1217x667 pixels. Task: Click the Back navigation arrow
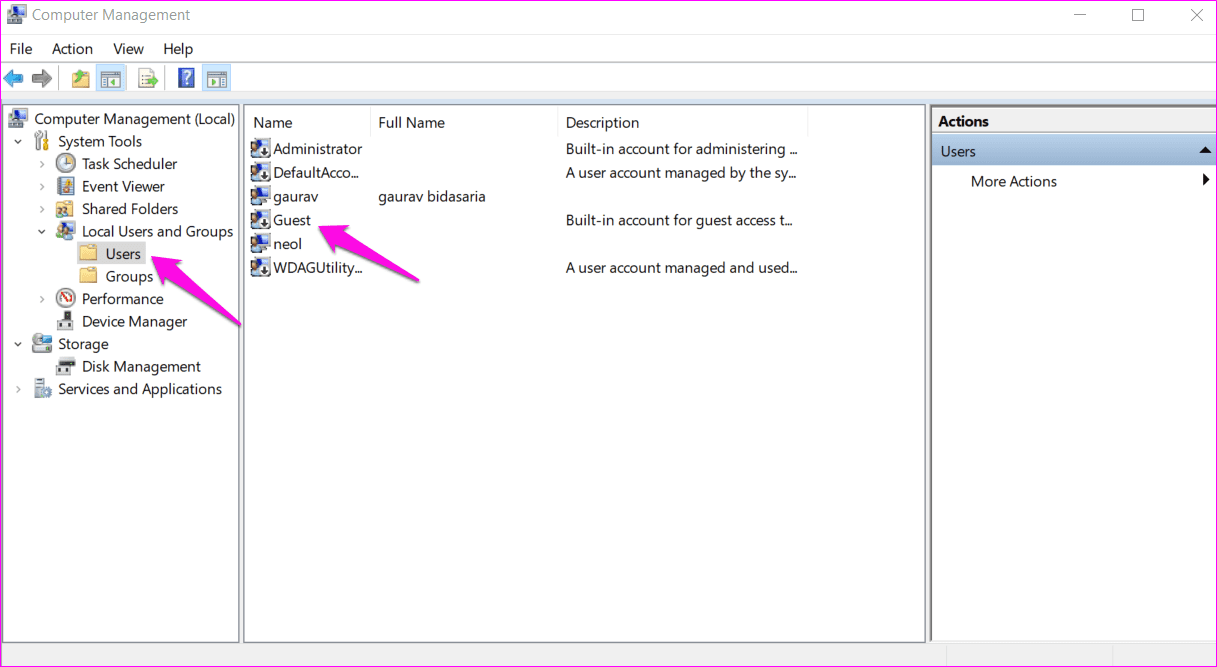tap(14, 78)
